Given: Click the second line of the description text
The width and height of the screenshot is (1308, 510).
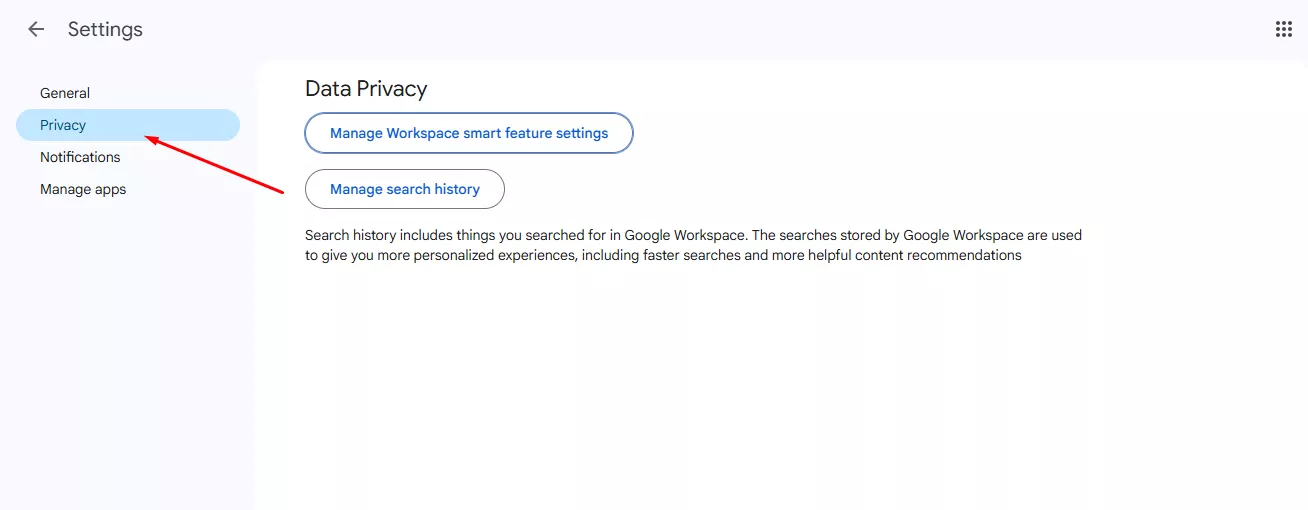Looking at the screenshot, I should point(663,255).
